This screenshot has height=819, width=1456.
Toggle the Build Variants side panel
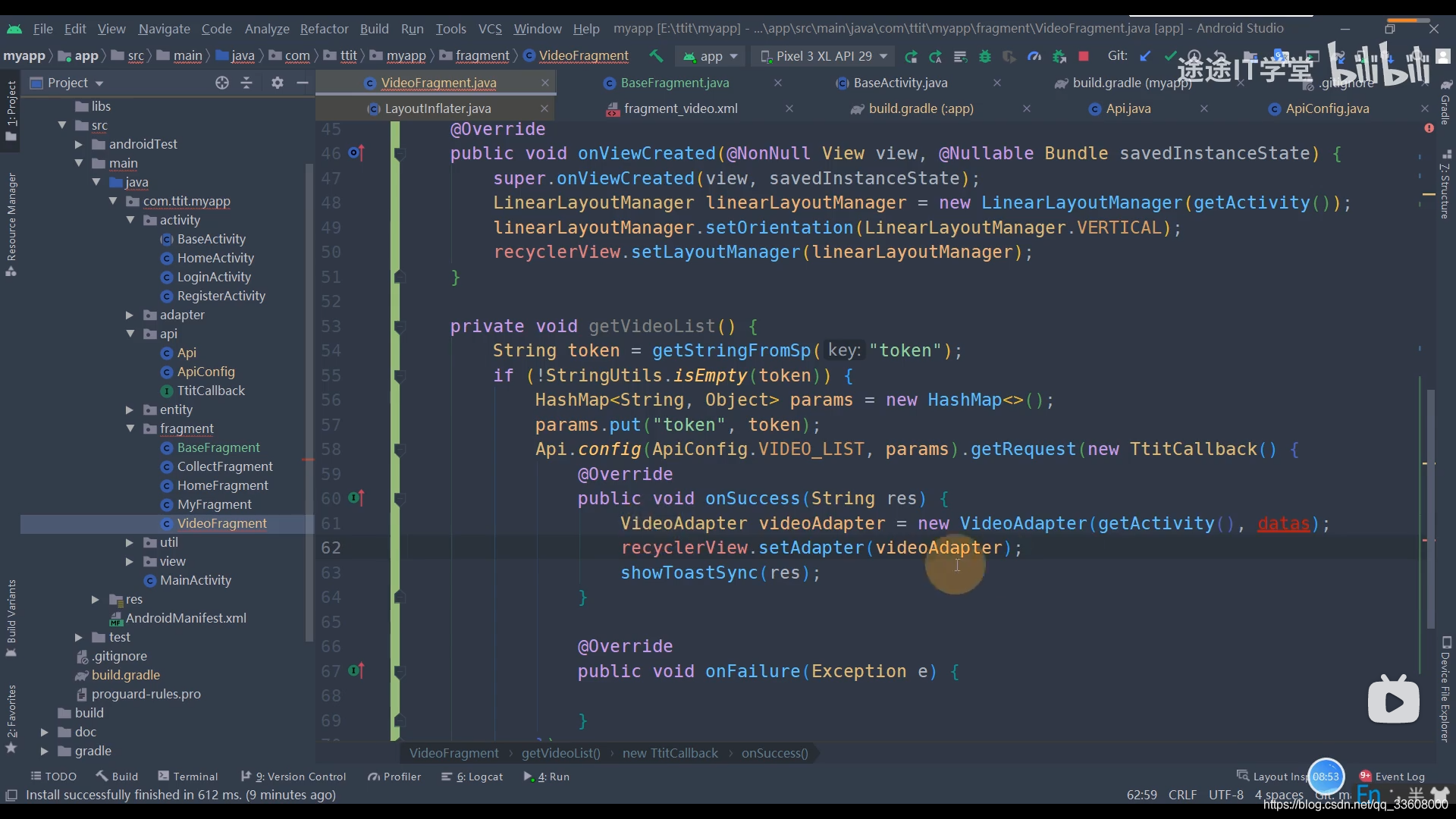pos(11,618)
